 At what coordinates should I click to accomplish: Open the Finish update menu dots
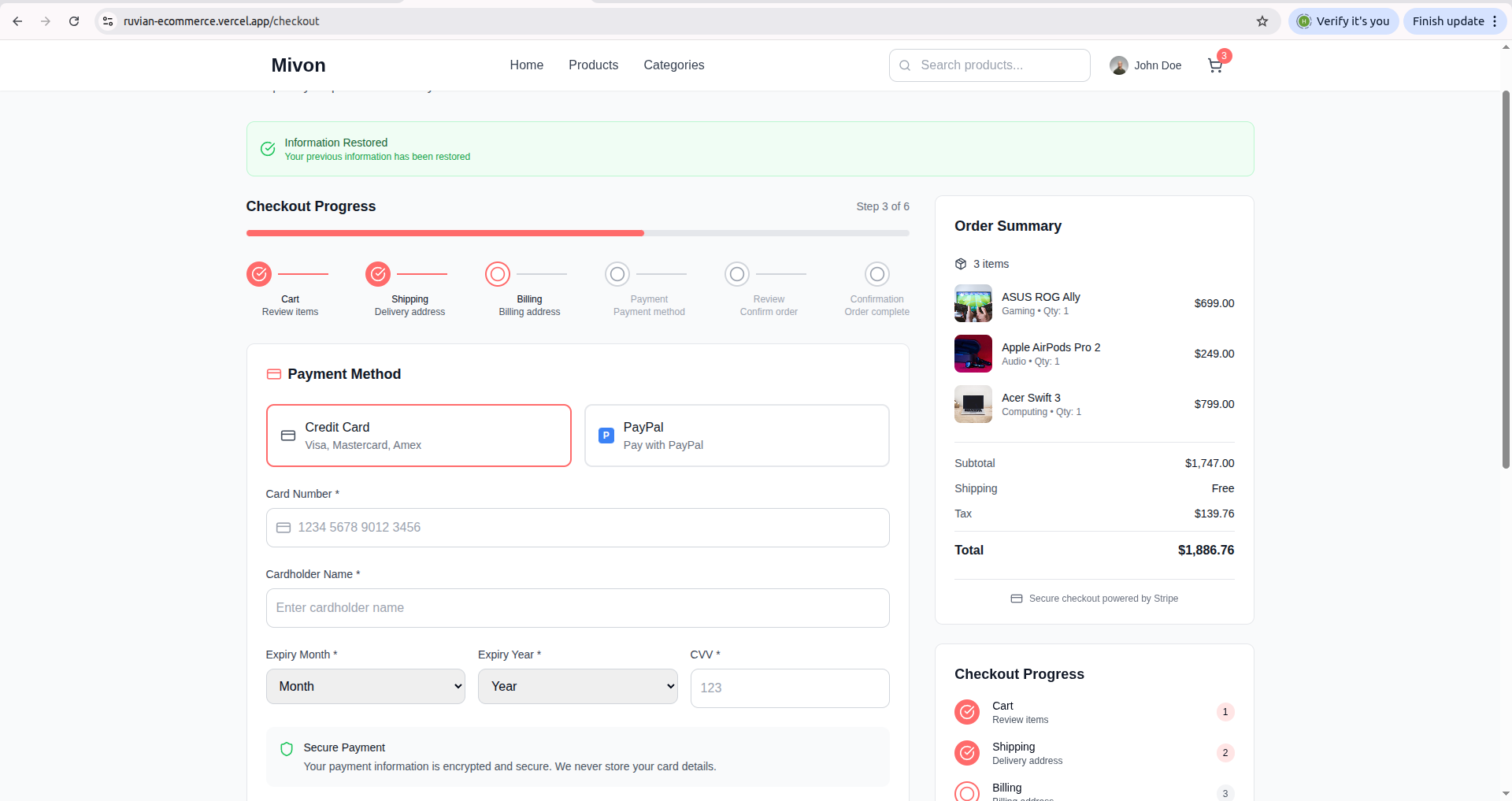(1495, 21)
